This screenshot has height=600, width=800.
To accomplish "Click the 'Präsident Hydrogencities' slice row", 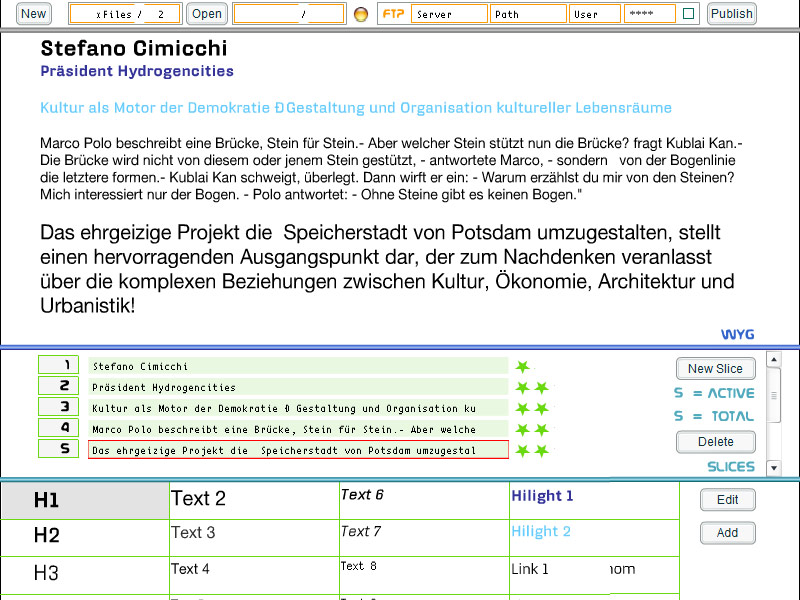I will click(x=298, y=387).
